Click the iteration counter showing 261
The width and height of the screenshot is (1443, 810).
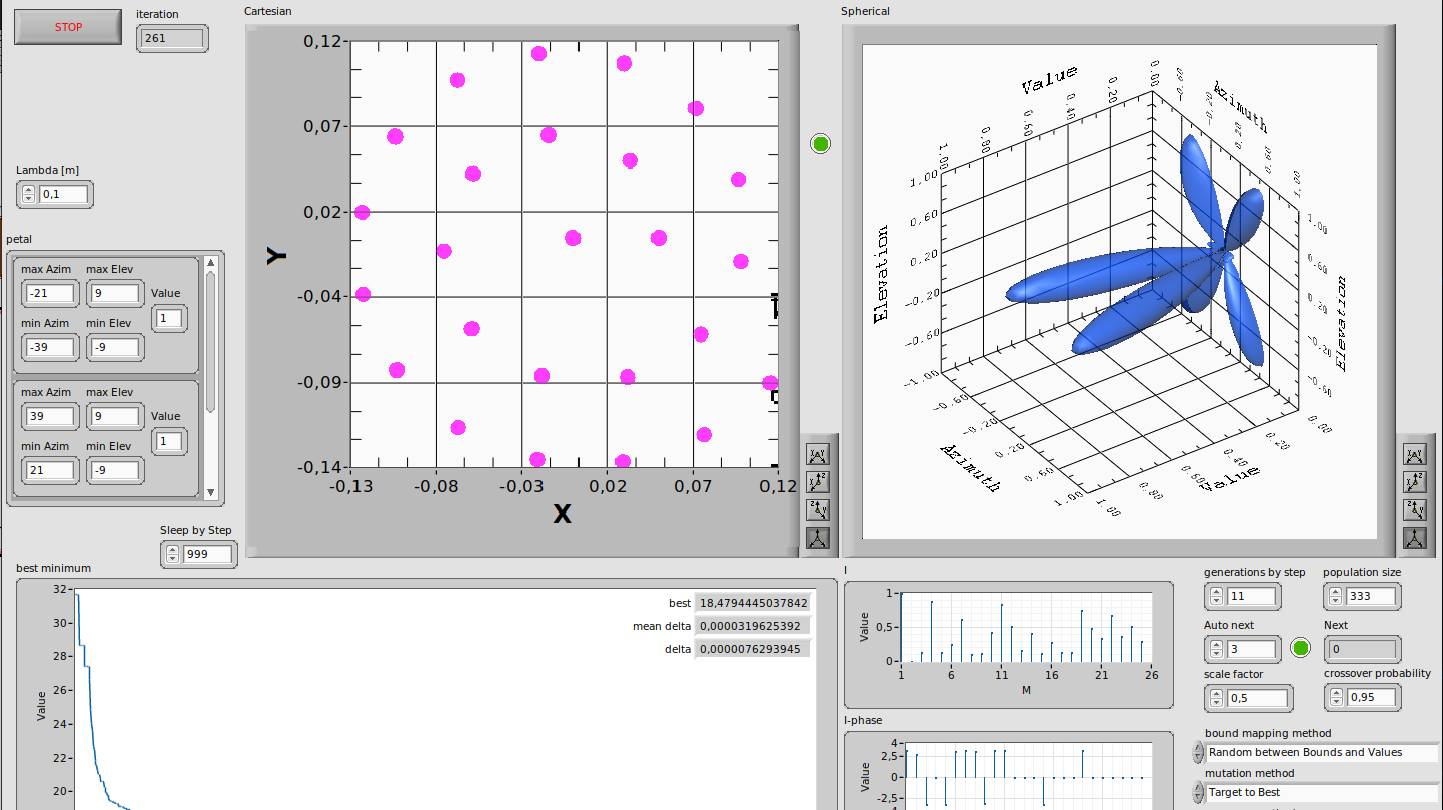click(173, 38)
